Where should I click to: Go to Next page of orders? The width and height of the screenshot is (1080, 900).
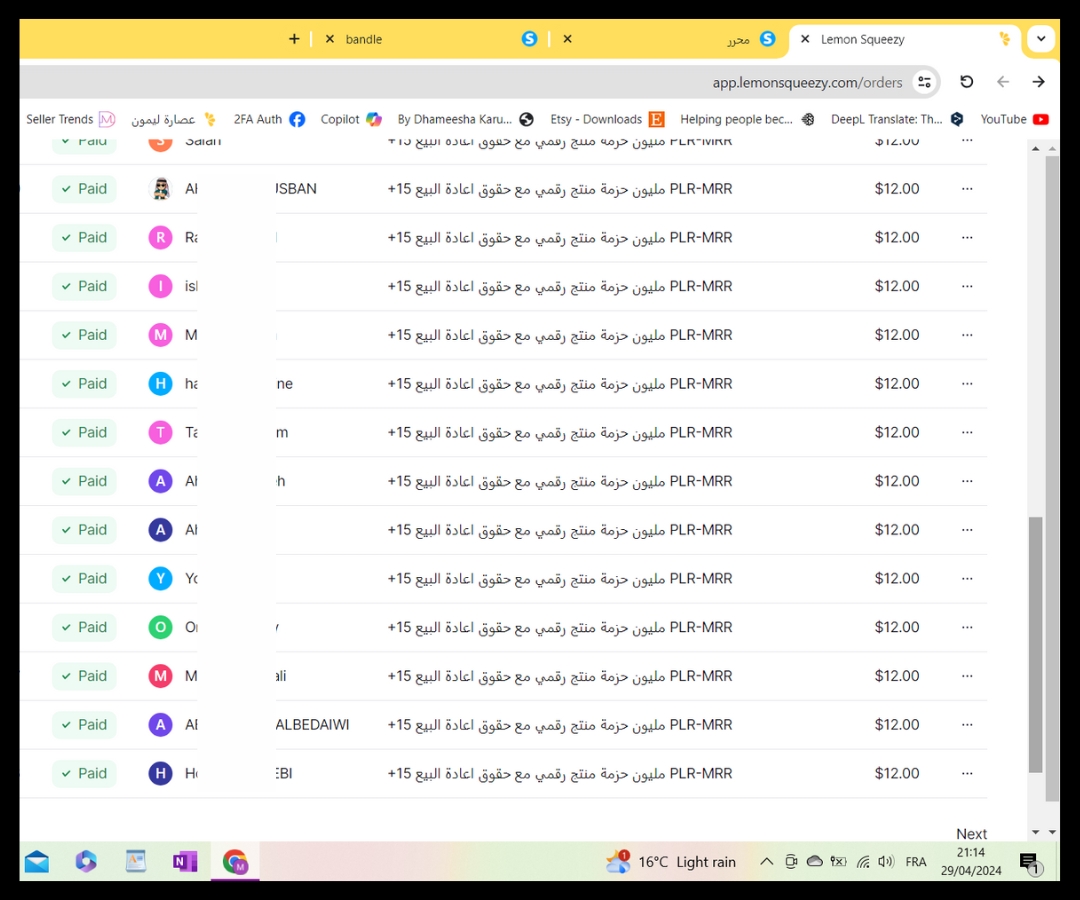(971, 834)
